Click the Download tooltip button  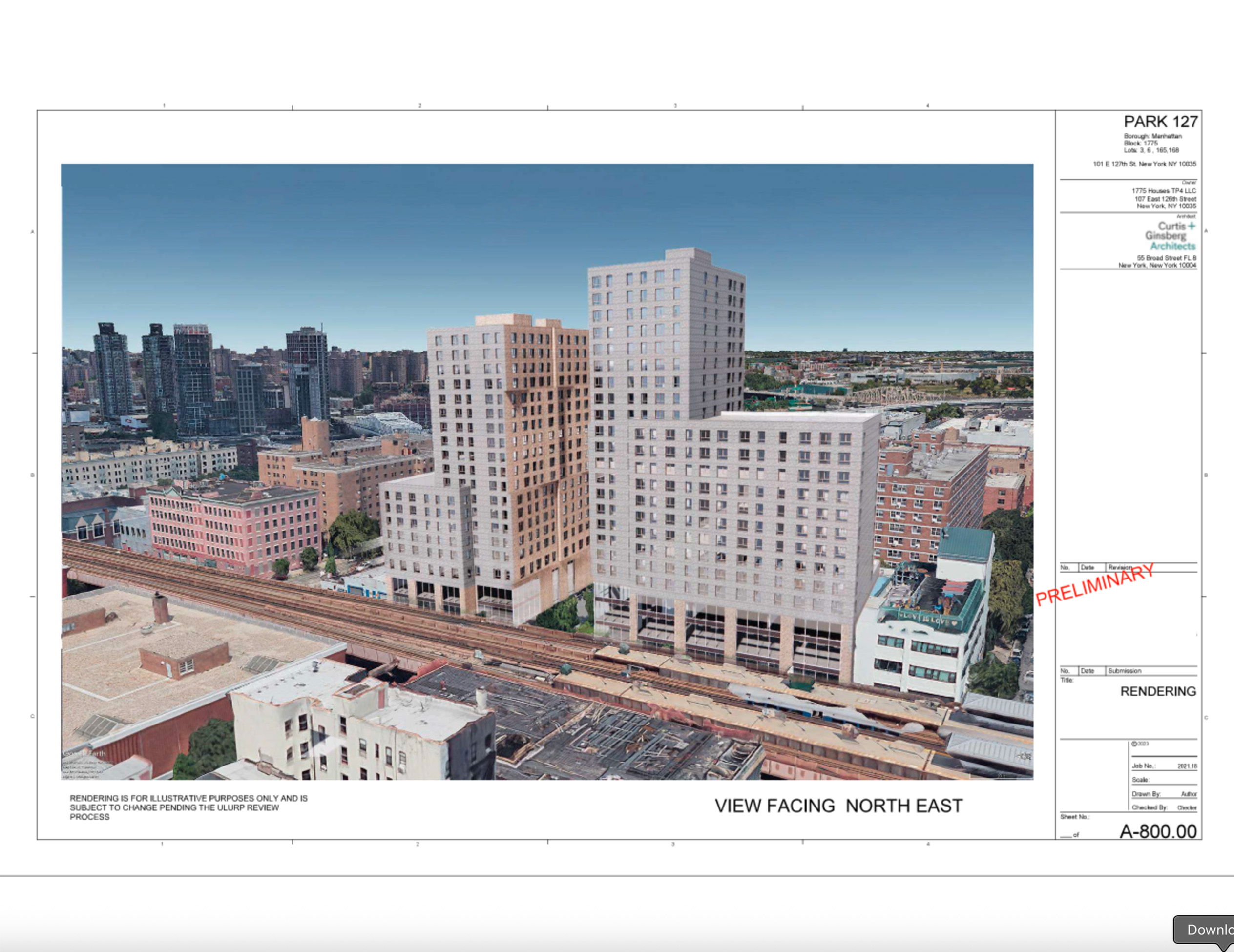(x=1206, y=930)
